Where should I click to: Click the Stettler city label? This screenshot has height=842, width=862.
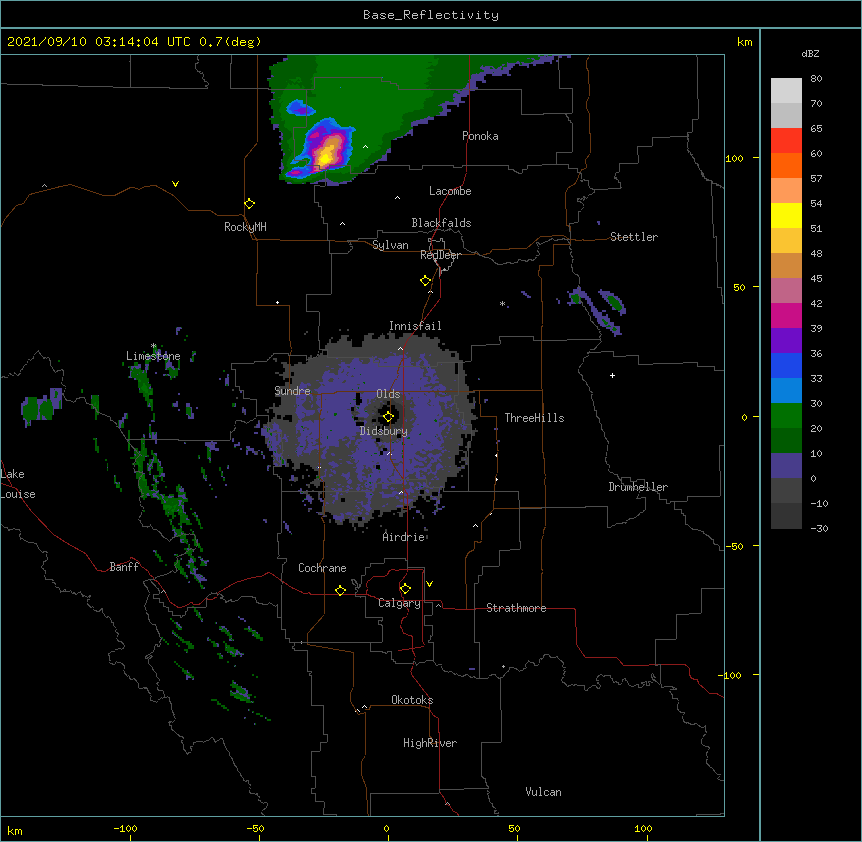(x=634, y=237)
